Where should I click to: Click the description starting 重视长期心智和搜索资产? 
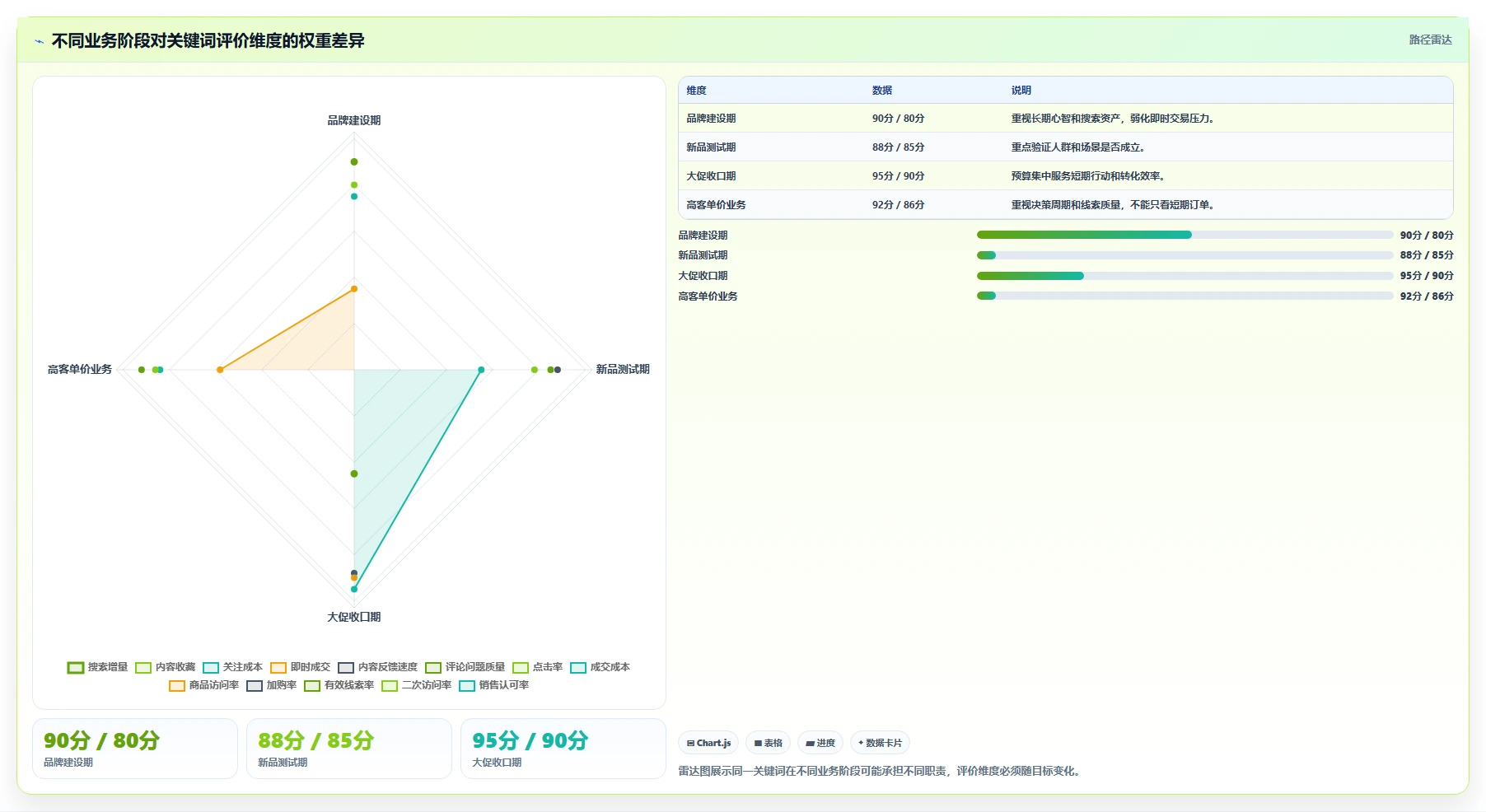click(x=1114, y=119)
